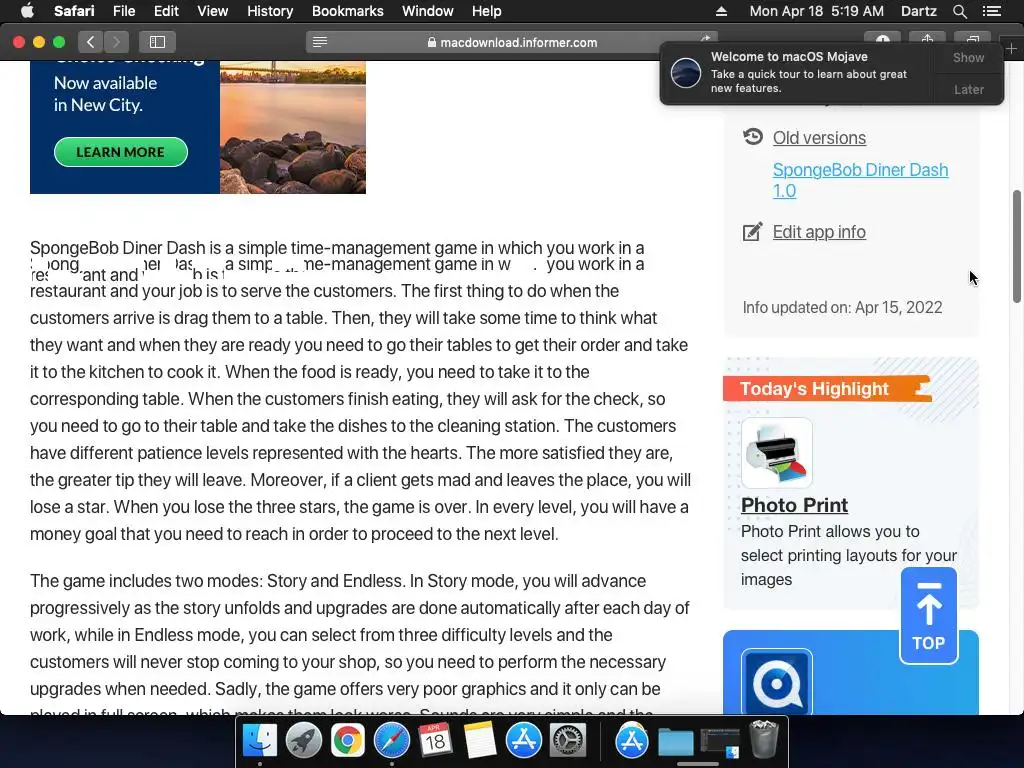Go forward with Safari's forward arrow
1024x768 pixels.
tap(116, 42)
